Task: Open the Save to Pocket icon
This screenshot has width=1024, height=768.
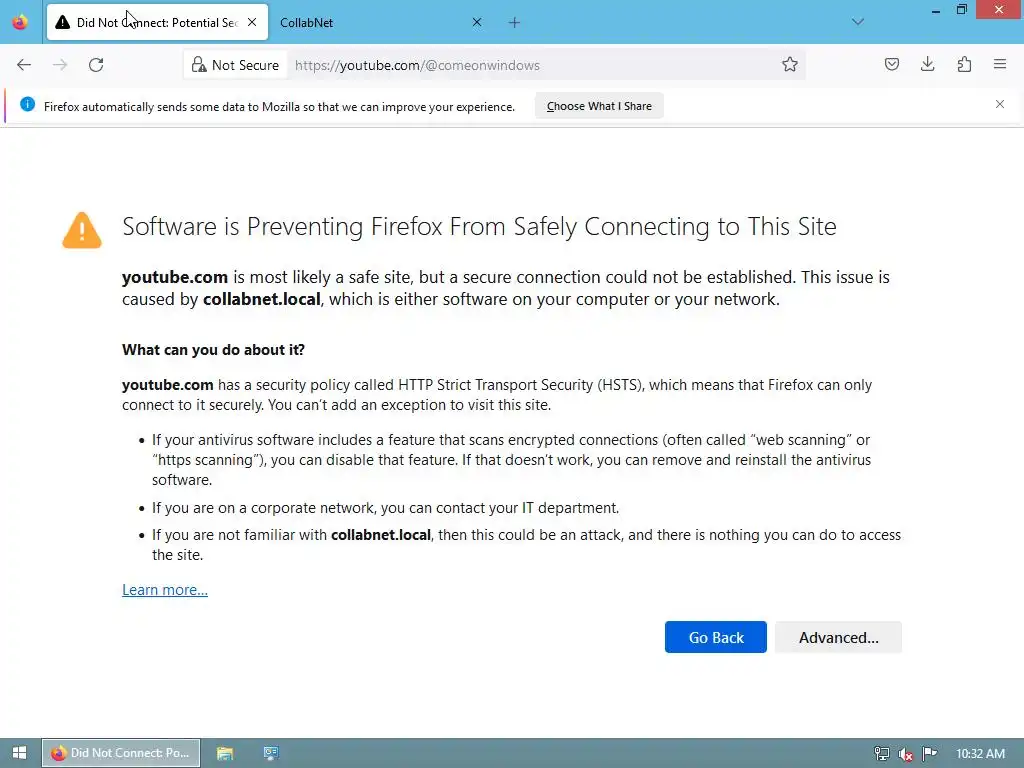Action: [x=891, y=64]
